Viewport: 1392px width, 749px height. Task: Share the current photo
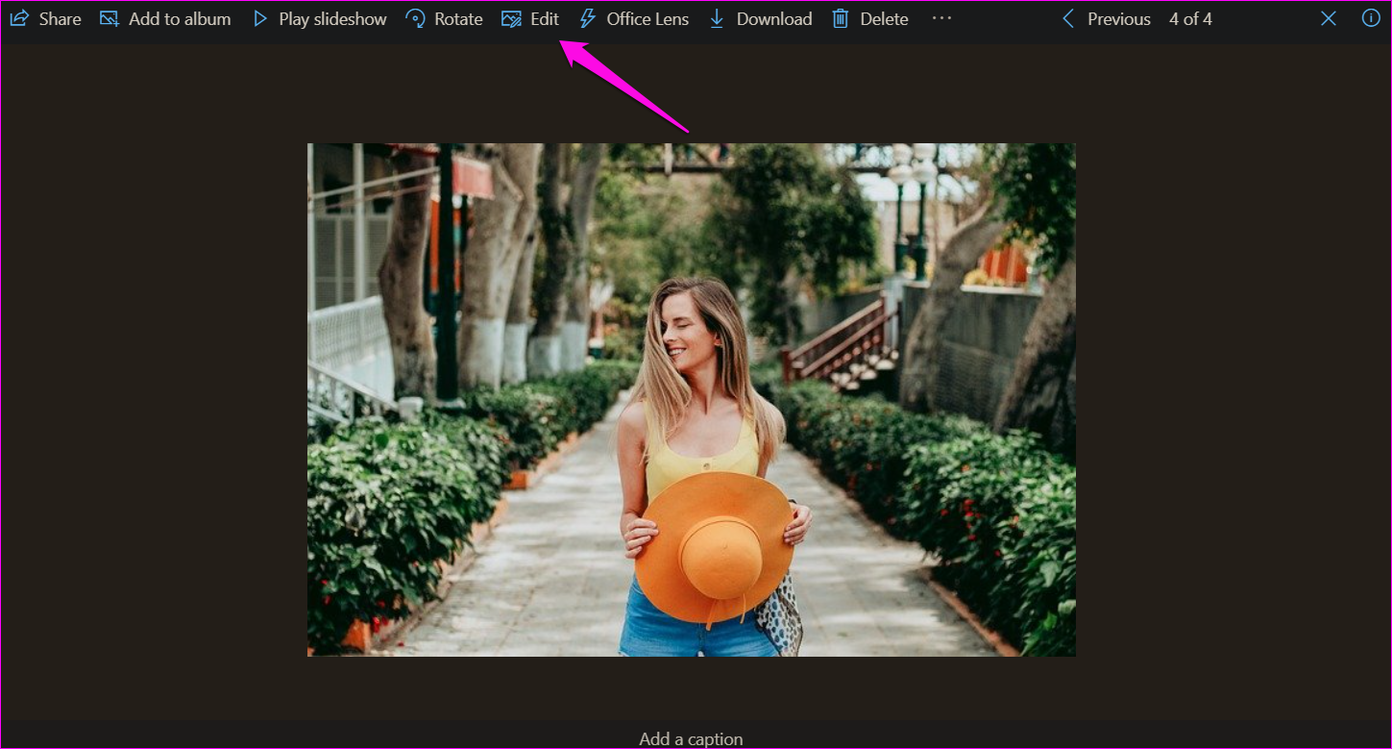46,19
